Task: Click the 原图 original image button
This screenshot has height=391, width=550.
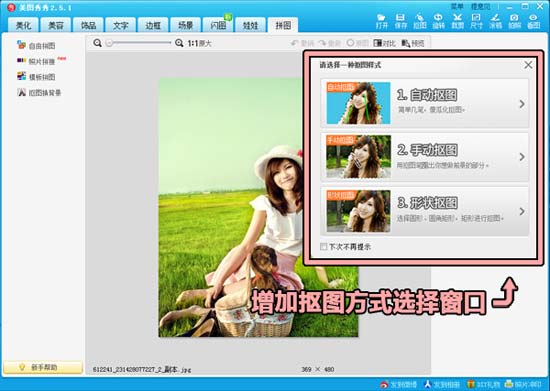Action: 357,43
